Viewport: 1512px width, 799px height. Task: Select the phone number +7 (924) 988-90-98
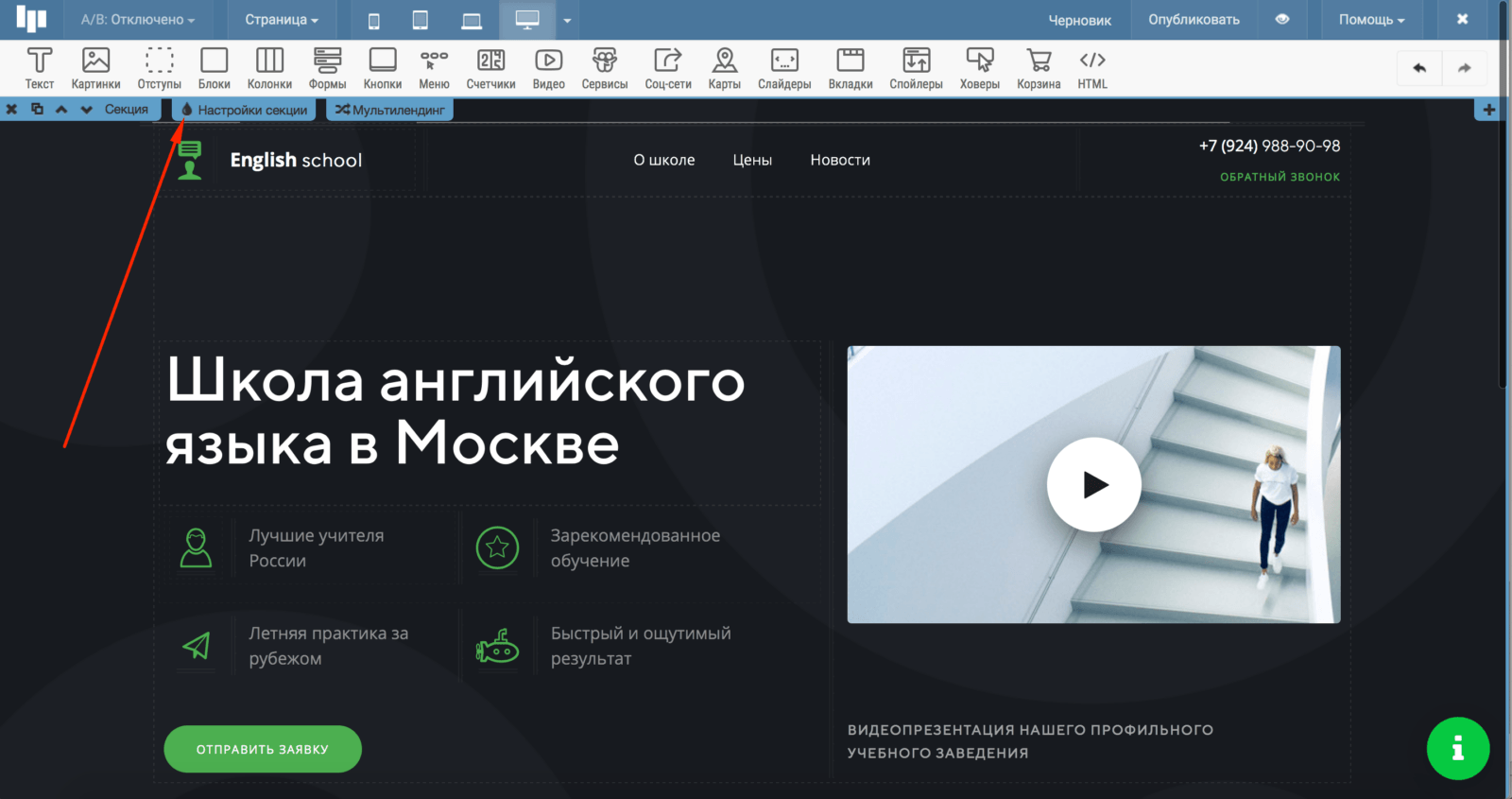coord(1269,146)
